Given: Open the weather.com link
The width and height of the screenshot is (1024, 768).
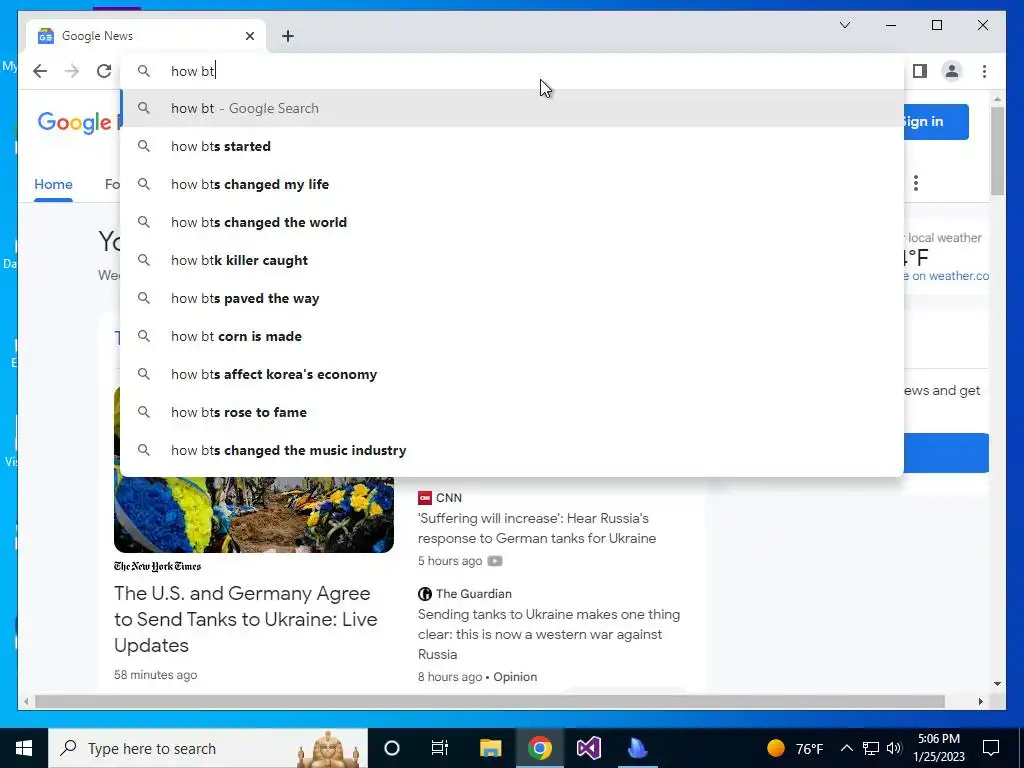Looking at the screenshot, I should [x=946, y=276].
